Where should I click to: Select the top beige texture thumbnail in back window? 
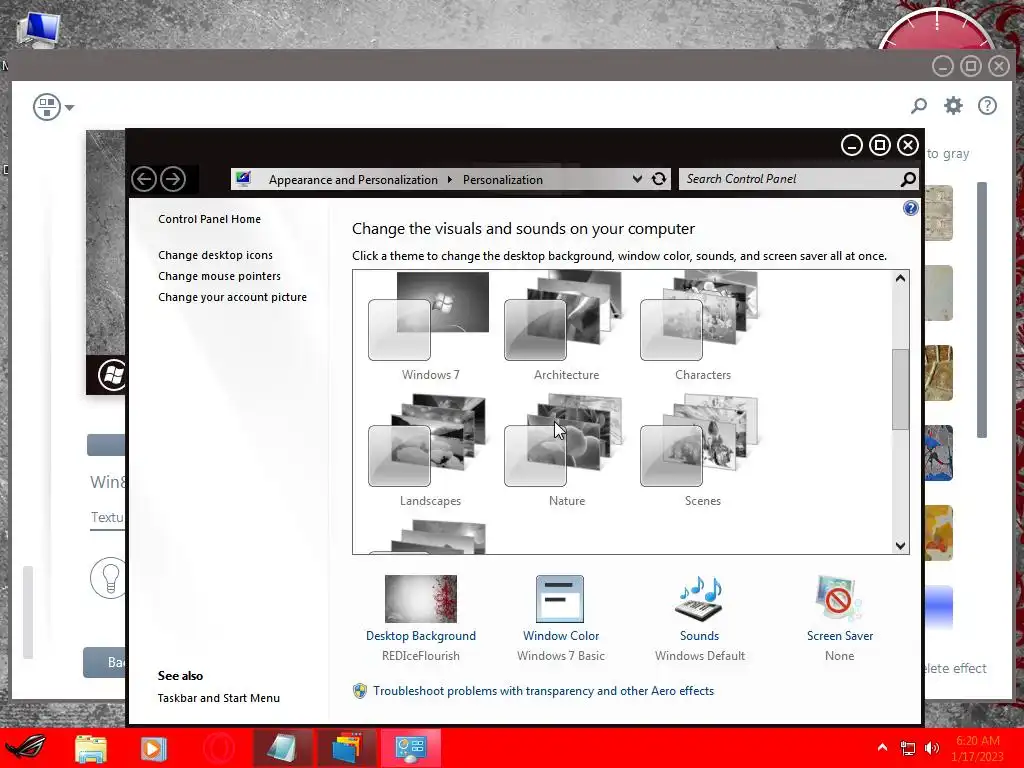(939, 213)
